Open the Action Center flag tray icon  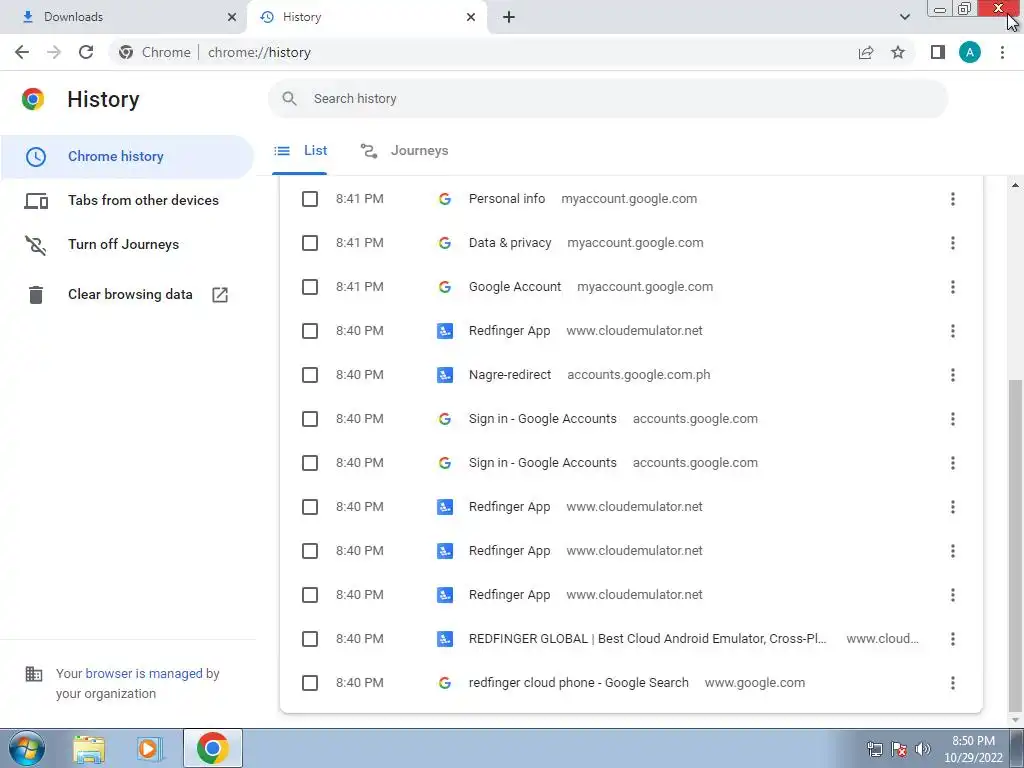point(899,749)
